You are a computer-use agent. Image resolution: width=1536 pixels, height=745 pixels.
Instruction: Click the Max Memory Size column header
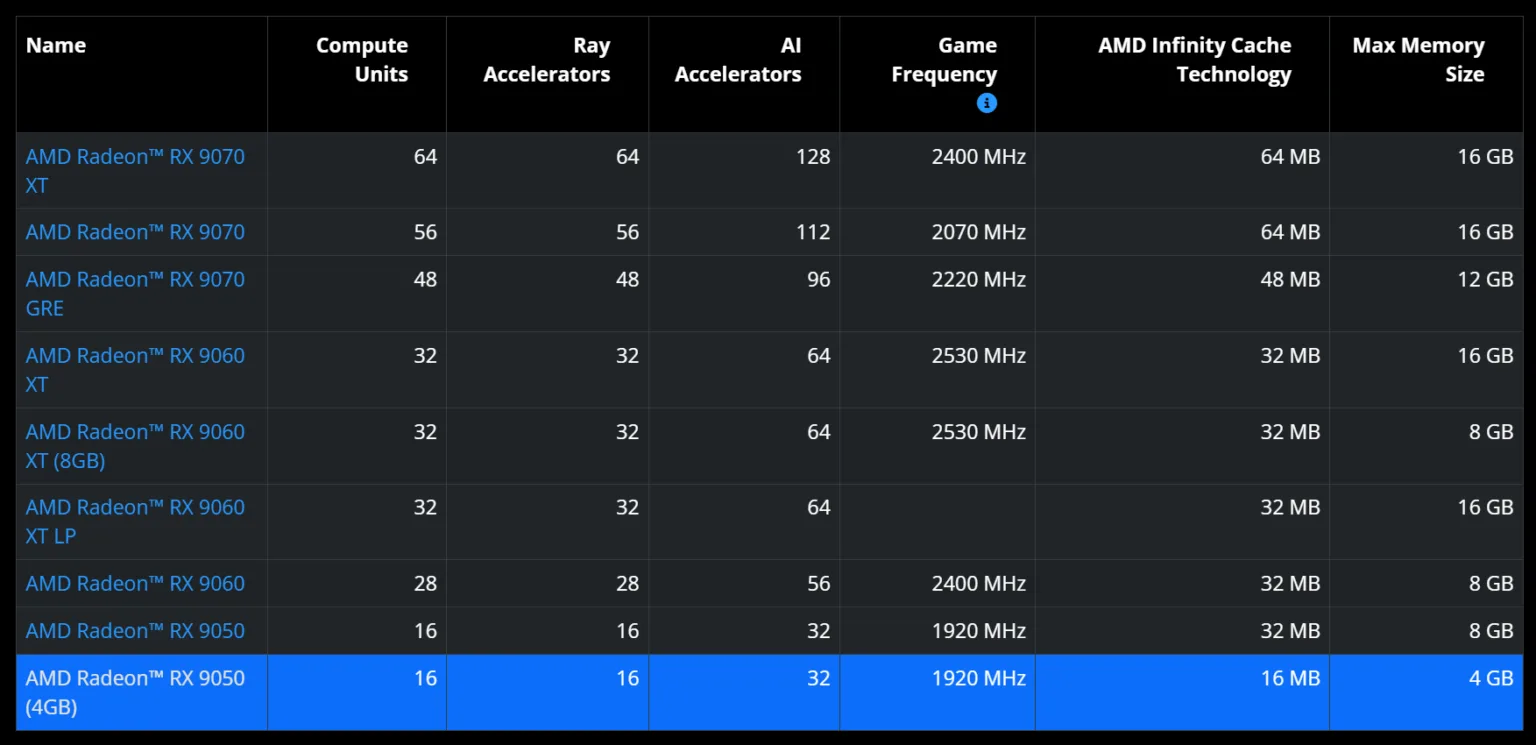1418,60
